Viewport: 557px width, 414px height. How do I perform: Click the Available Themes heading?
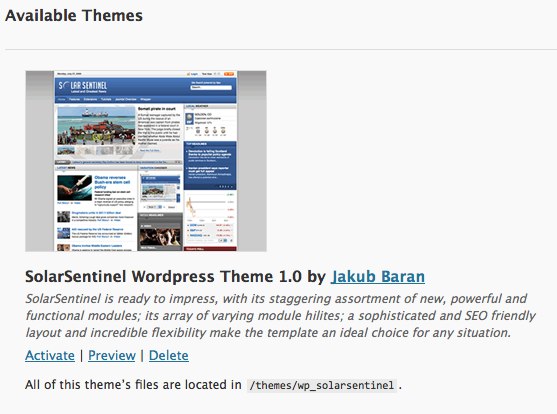(x=74, y=16)
